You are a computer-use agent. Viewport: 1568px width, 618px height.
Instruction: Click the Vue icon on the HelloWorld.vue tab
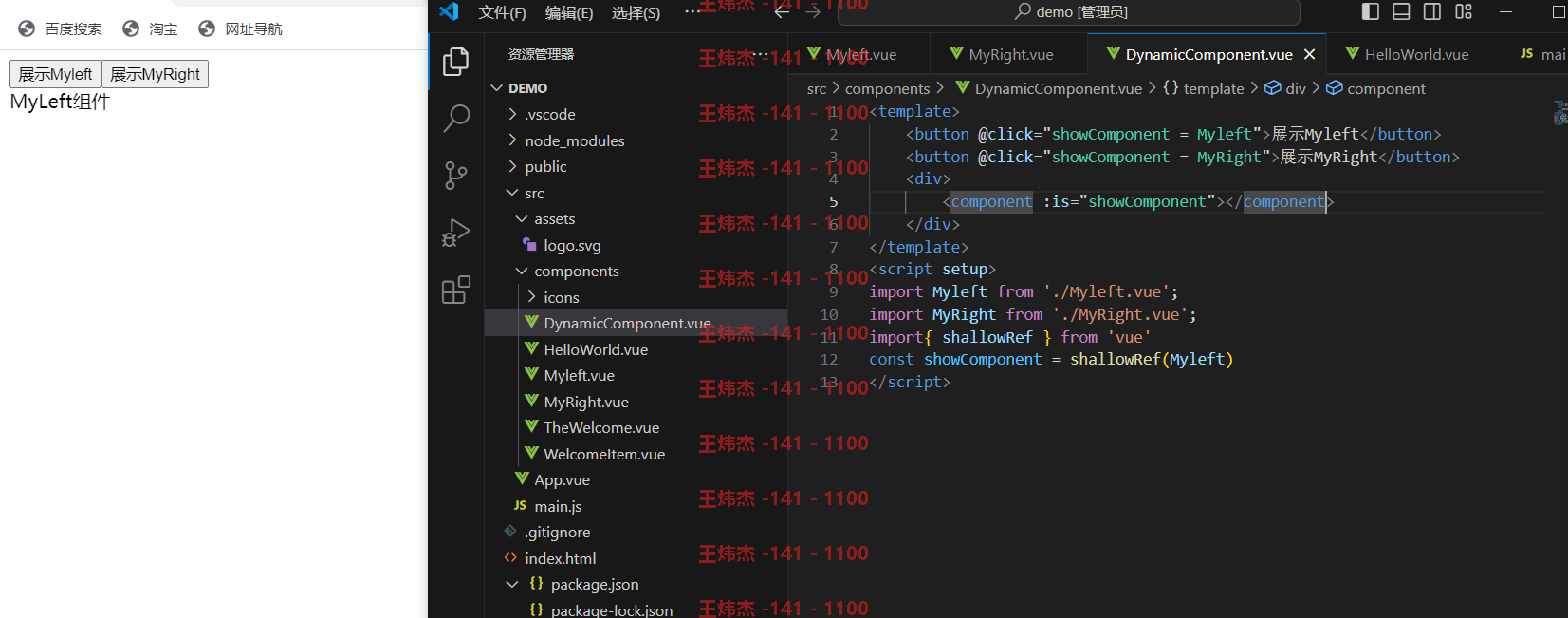(1353, 54)
